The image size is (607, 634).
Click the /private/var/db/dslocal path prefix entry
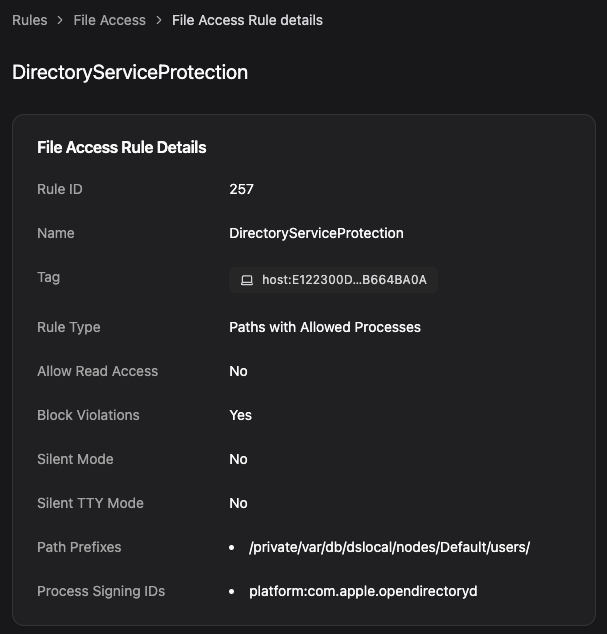point(389,547)
